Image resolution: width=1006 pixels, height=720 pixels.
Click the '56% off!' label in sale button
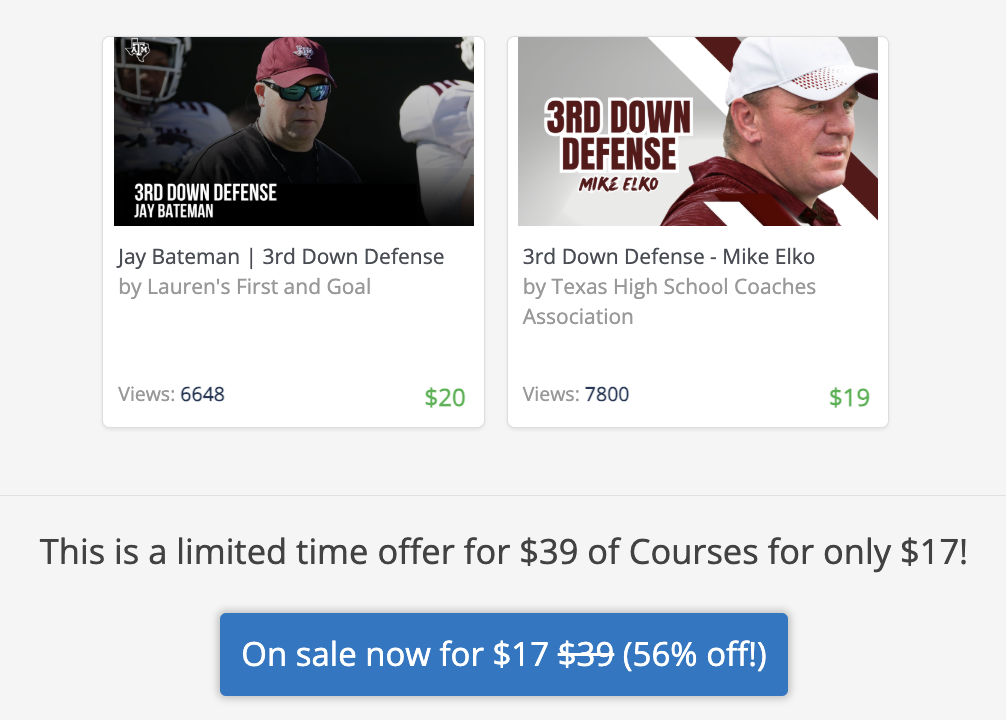pyautogui.click(x=695, y=655)
